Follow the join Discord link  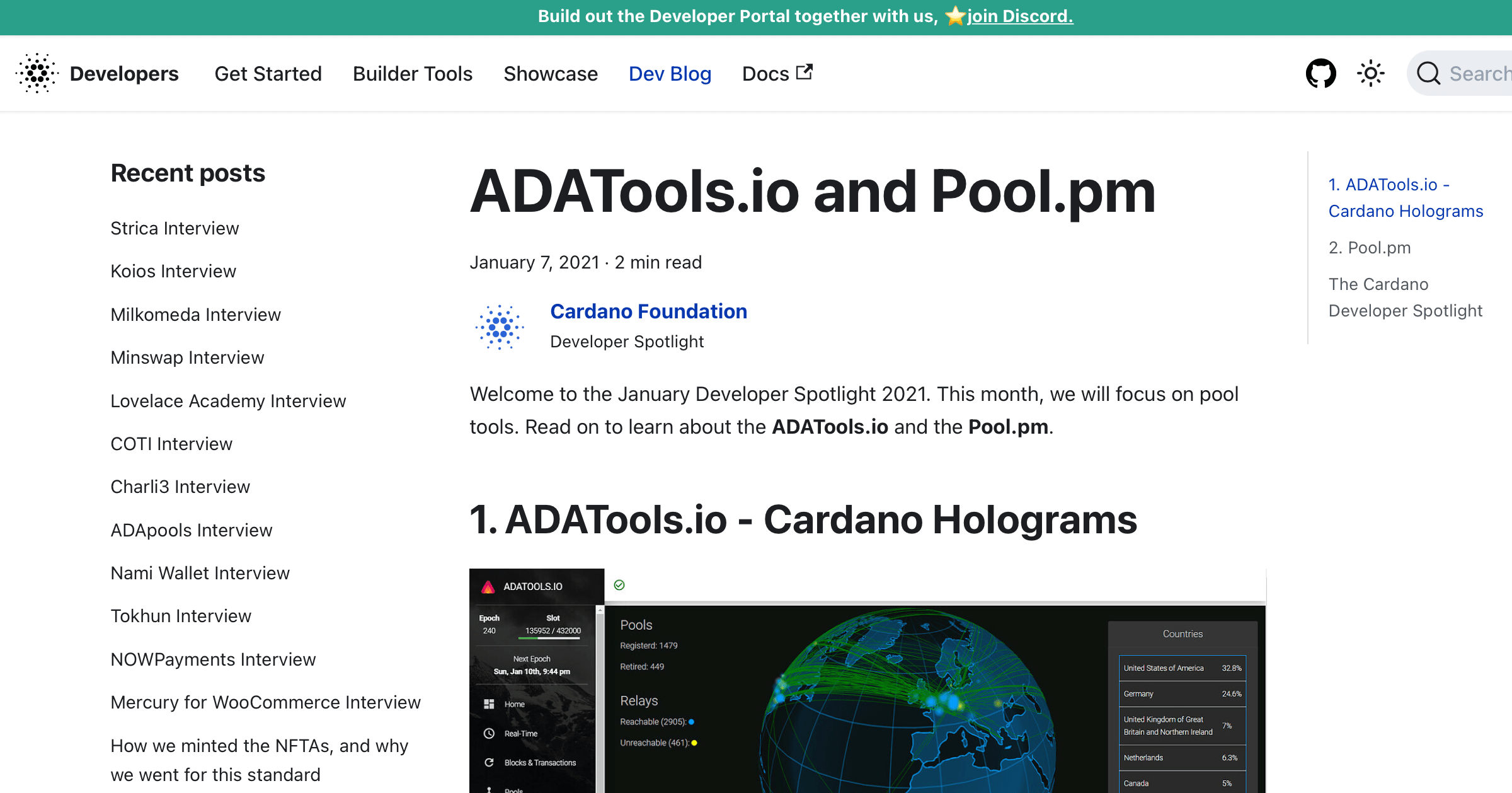pyautogui.click(x=1020, y=16)
